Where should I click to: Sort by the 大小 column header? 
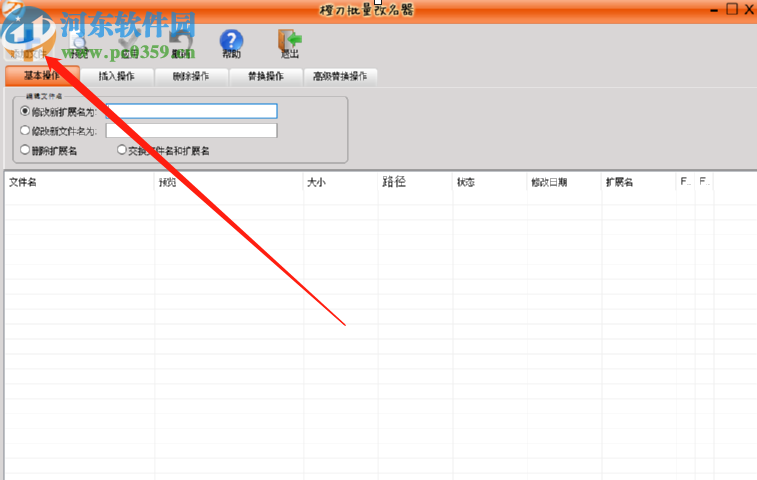(341, 182)
